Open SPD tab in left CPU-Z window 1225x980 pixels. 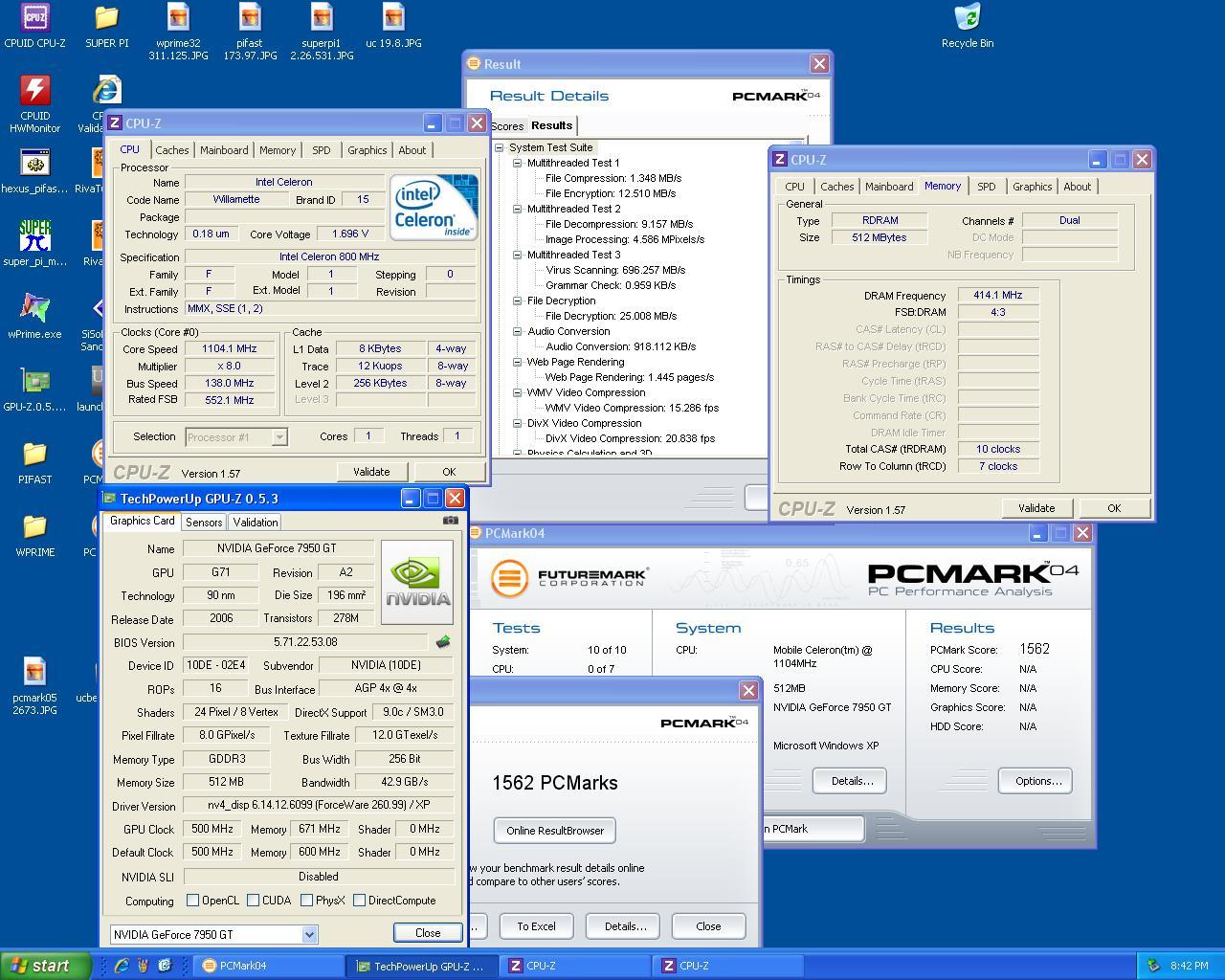[322, 150]
